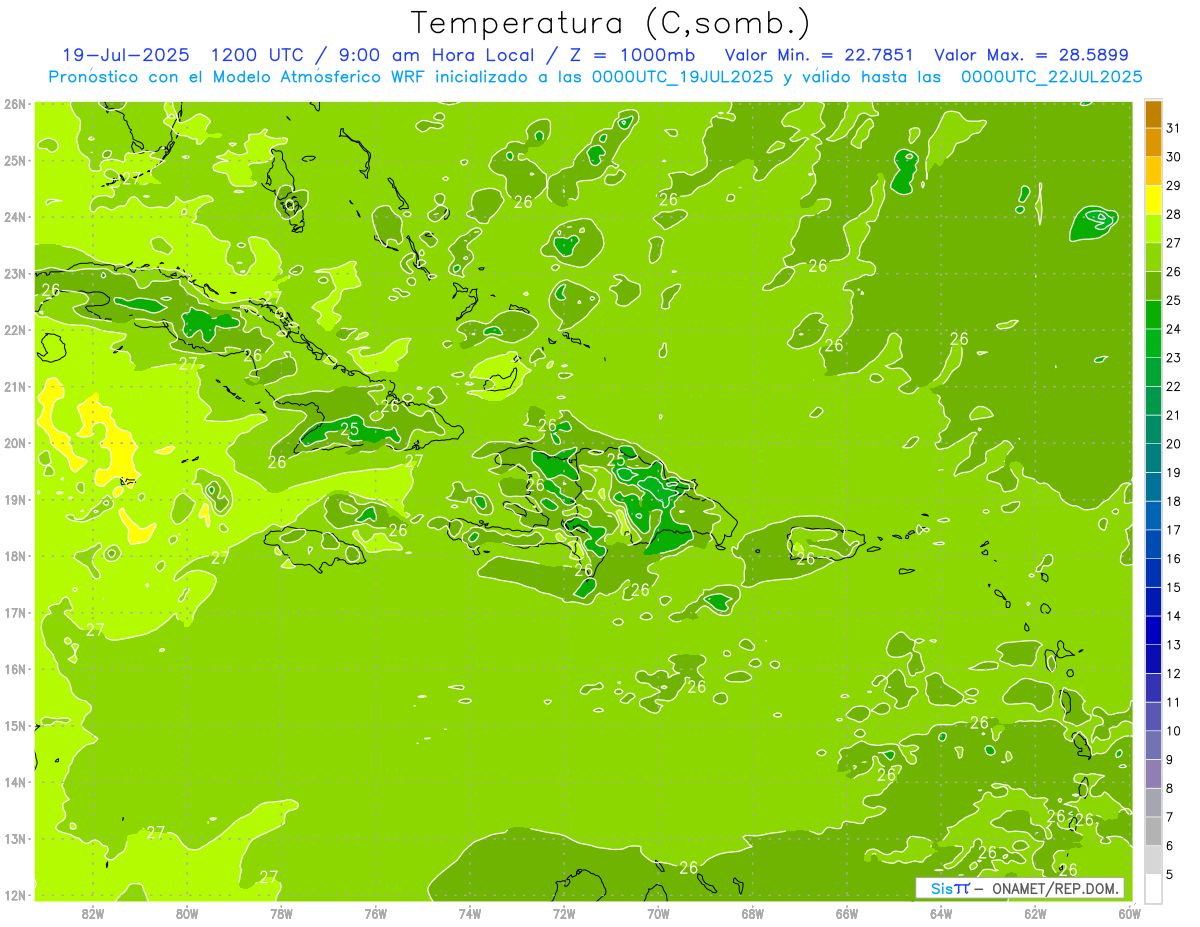1200x927 pixels.
Task: Click the '82W' longitude axis label
Action: tap(93, 913)
